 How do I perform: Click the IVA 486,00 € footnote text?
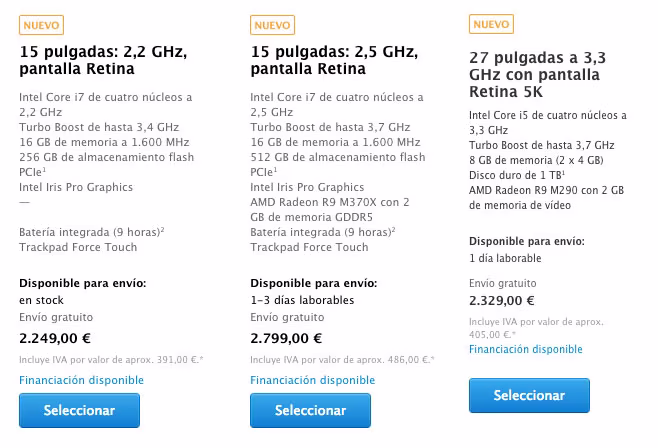coord(342,359)
